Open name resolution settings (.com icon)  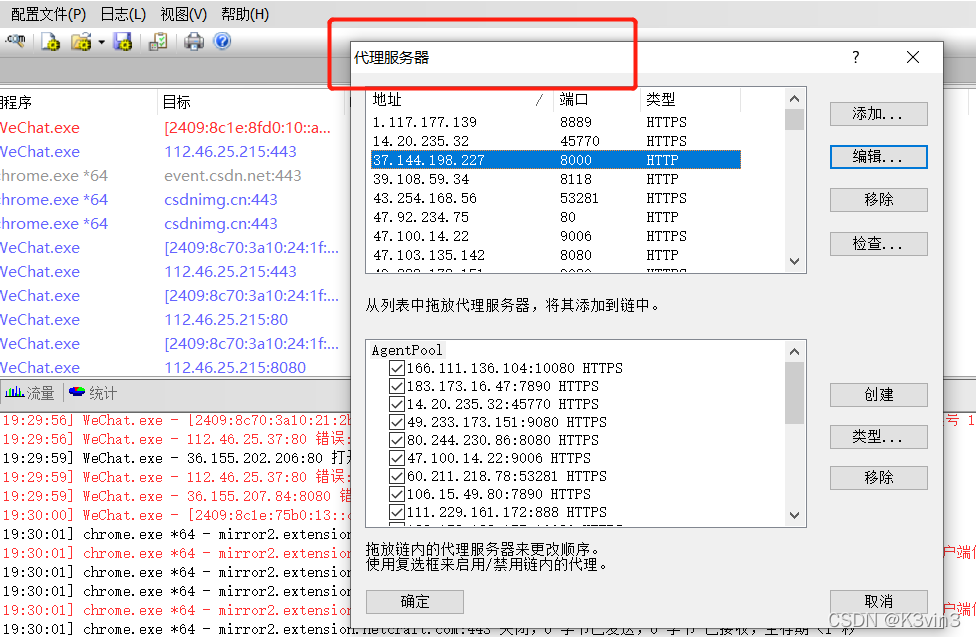(x=16, y=41)
